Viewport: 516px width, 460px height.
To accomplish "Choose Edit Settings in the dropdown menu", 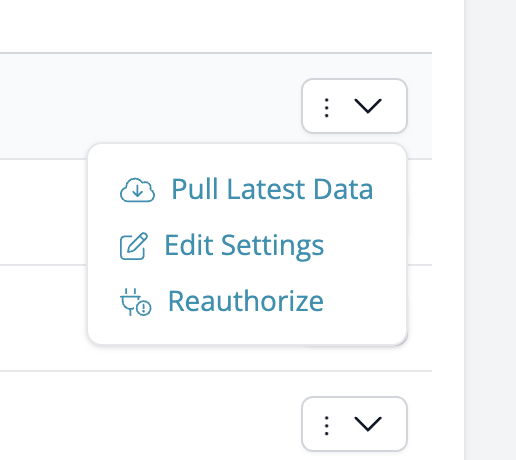I will point(222,246).
